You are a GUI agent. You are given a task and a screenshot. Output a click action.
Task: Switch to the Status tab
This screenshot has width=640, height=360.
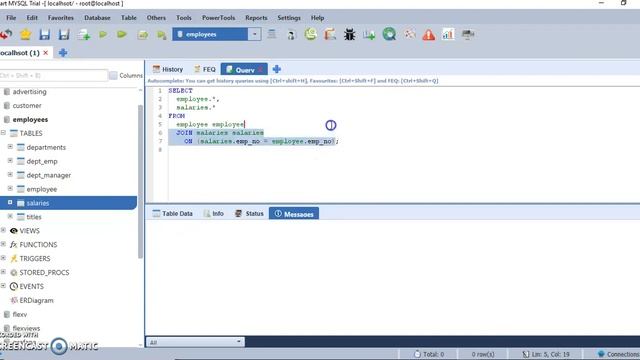249,213
